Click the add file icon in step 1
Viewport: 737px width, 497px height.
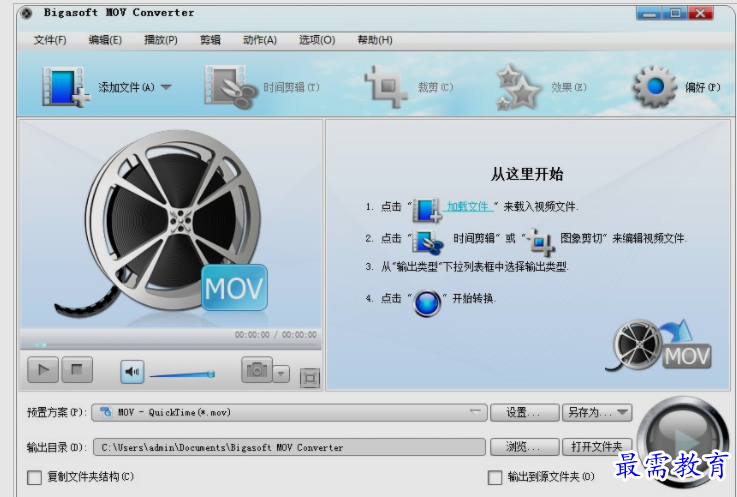pyautogui.click(x=427, y=210)
